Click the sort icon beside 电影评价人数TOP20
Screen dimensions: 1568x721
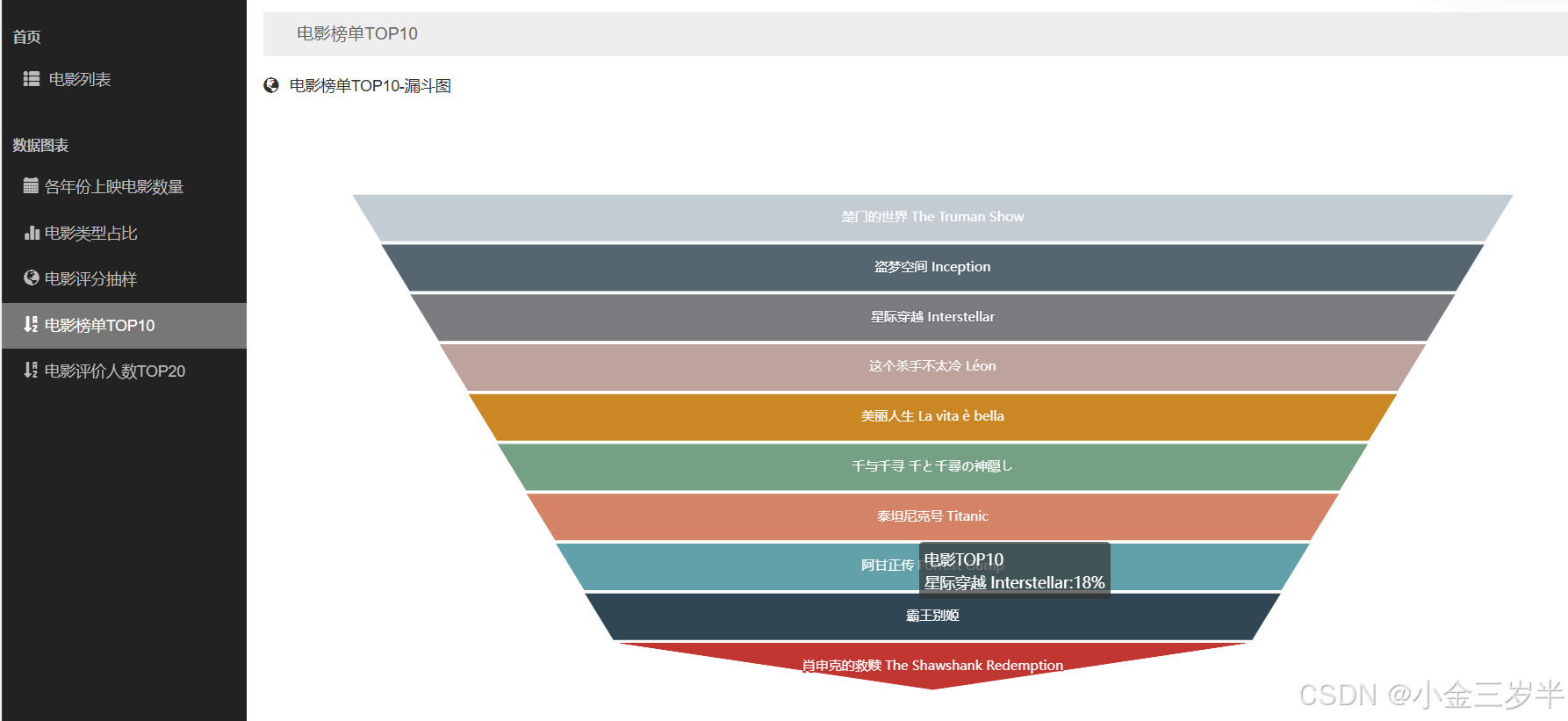(x=31, y=370)
